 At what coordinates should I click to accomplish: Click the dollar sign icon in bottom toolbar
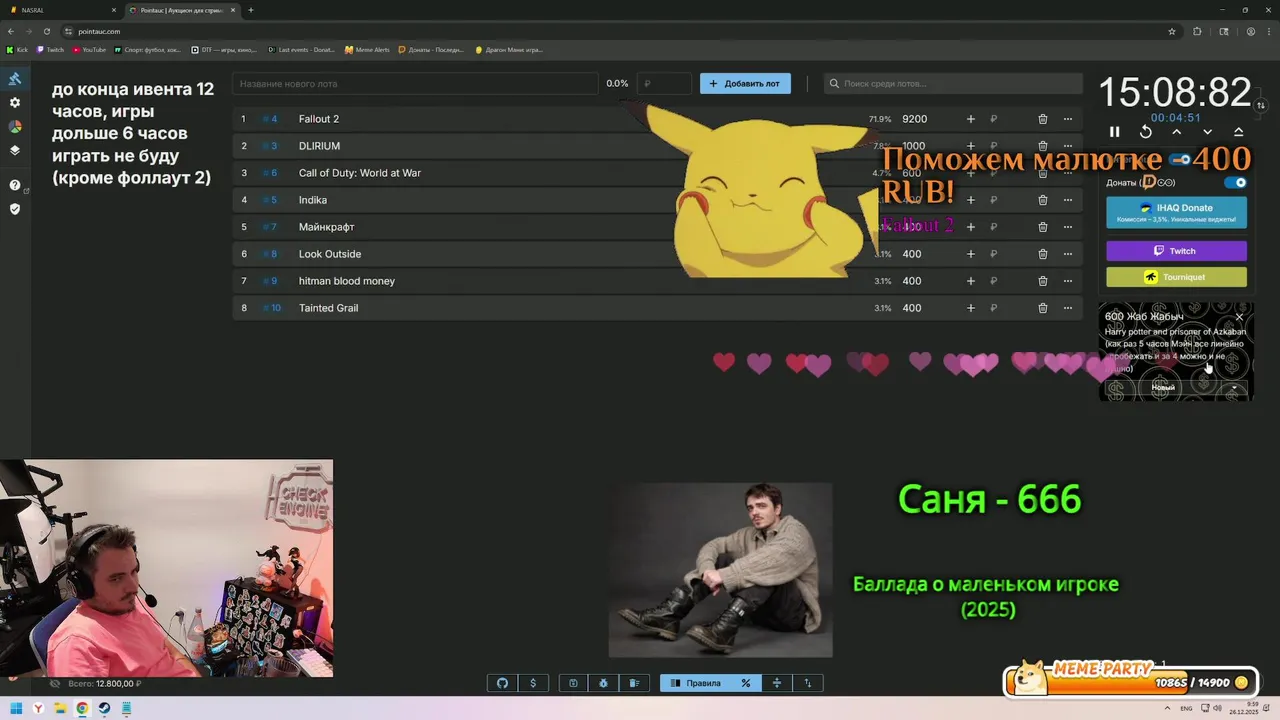click(x=533, y=683)
